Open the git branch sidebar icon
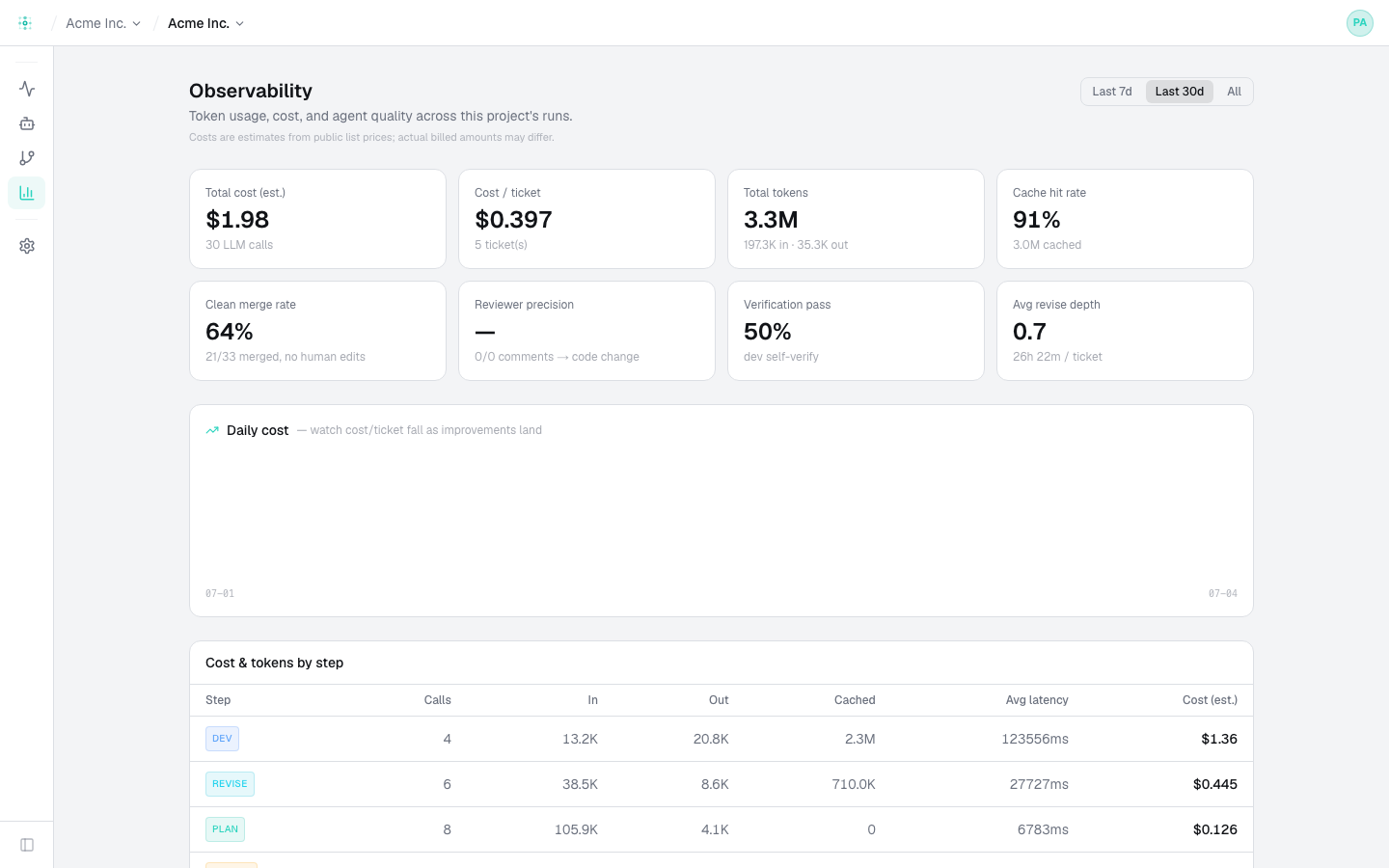Screen dimensions: 1389x868 pos(27,158)
